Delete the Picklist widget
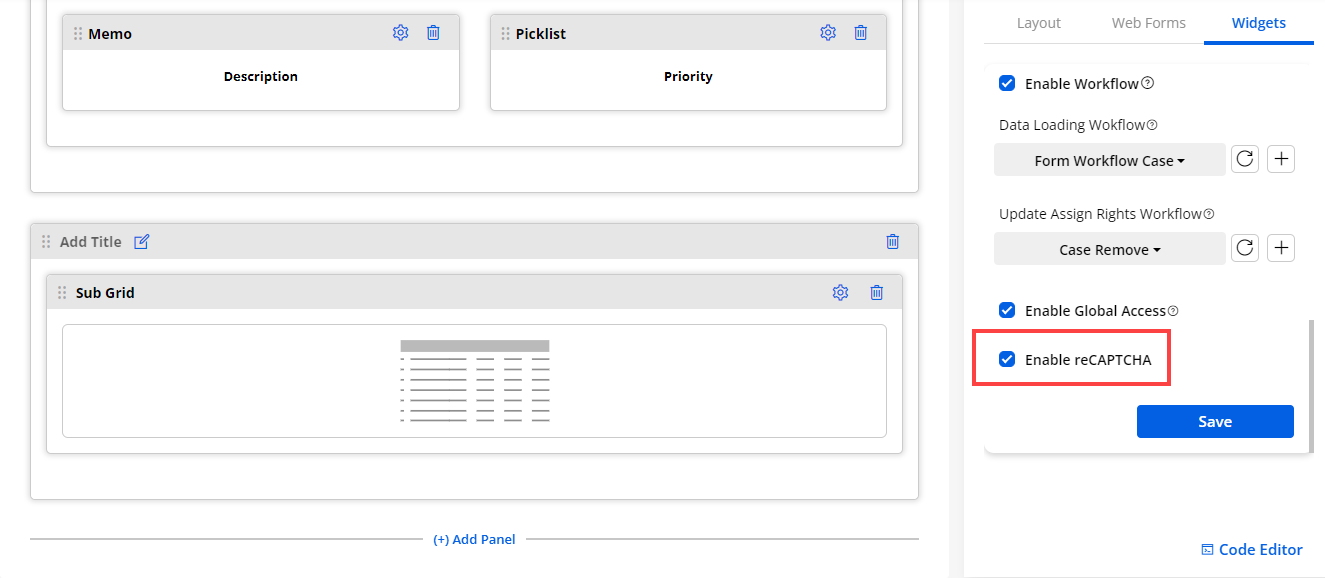The height and width of the screenshot is (578, 1325). pos(860,33)
